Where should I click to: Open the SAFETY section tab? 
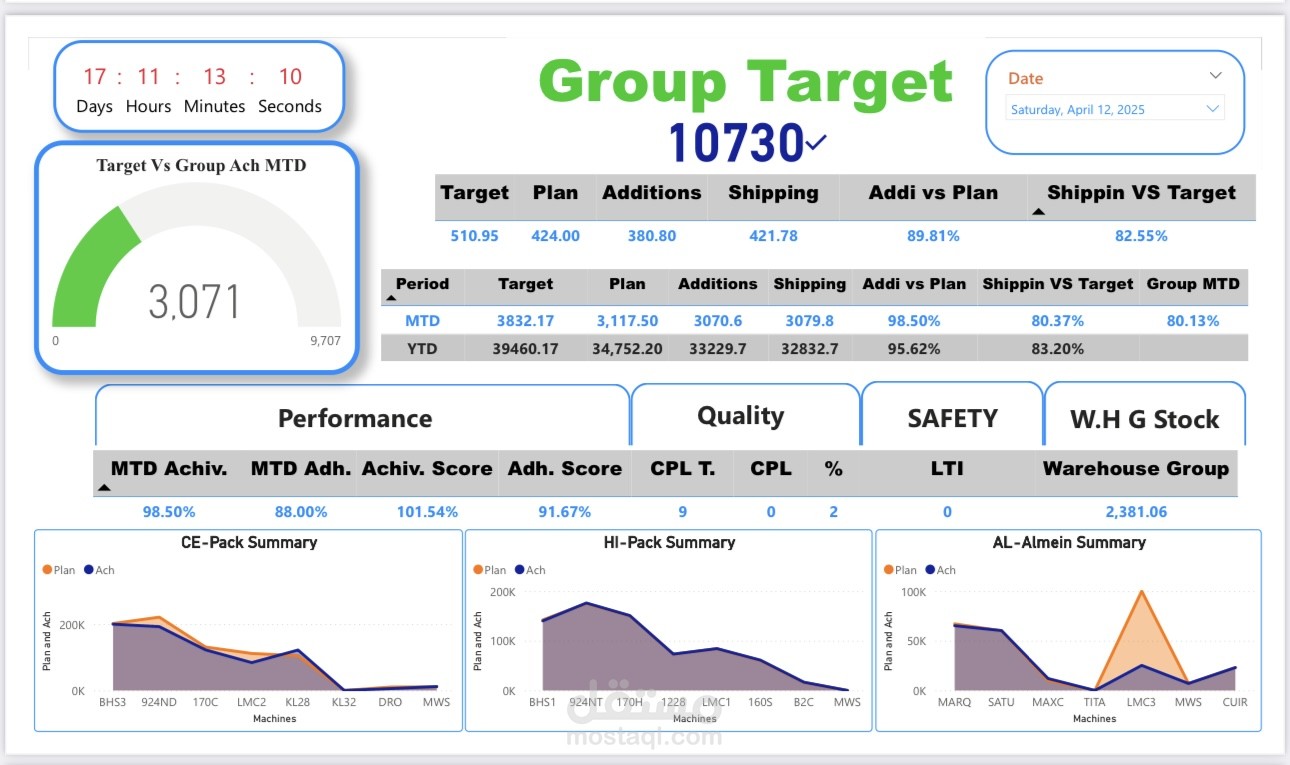point(952,418)
